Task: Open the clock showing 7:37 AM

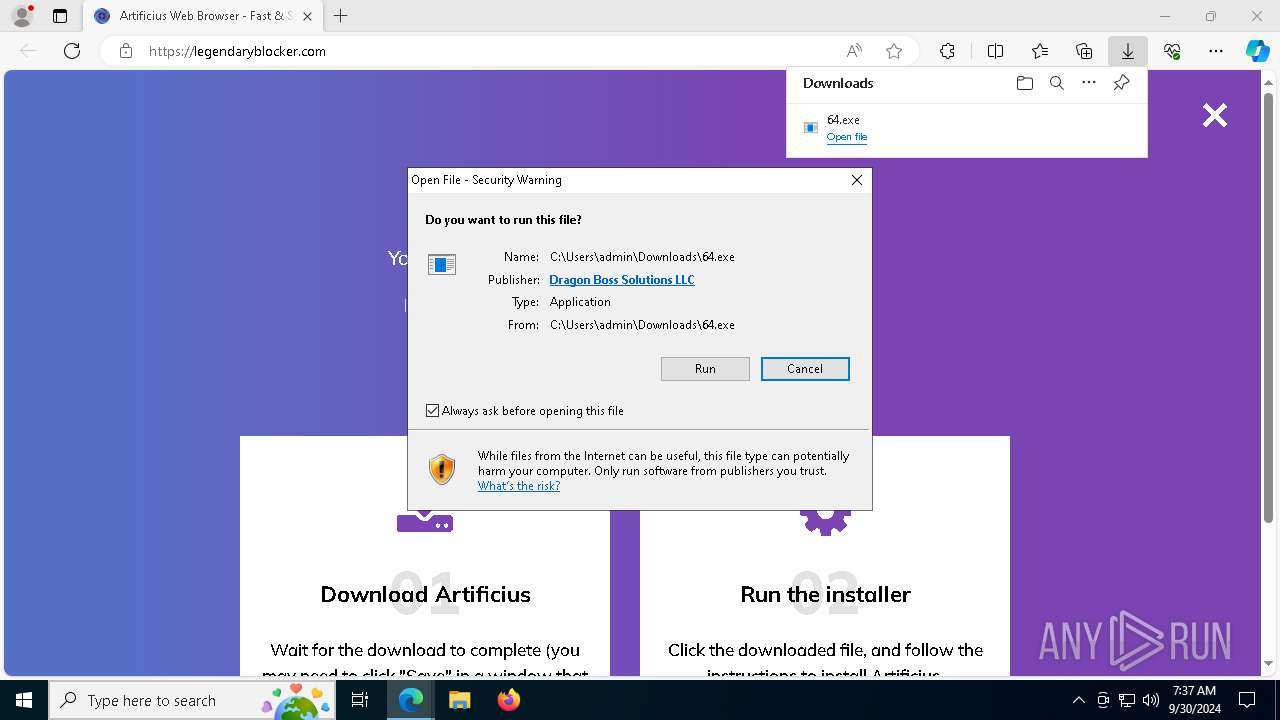Action: click(1194, 700)
